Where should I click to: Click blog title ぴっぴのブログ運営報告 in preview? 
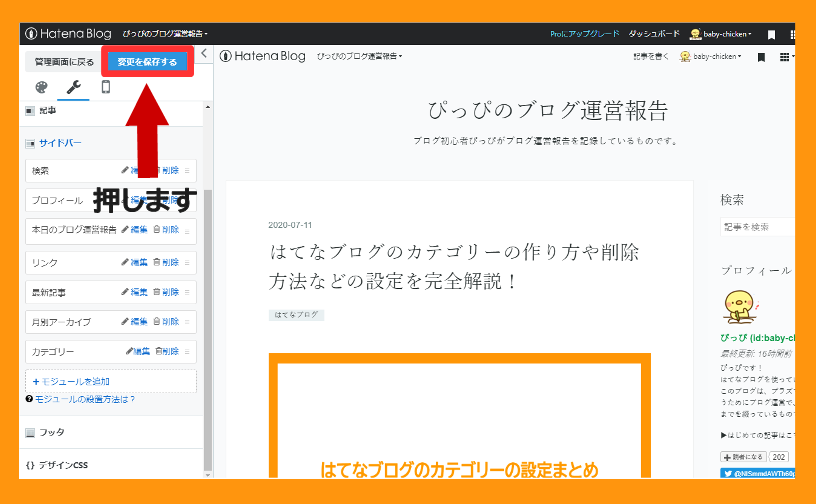click(547, 110)
